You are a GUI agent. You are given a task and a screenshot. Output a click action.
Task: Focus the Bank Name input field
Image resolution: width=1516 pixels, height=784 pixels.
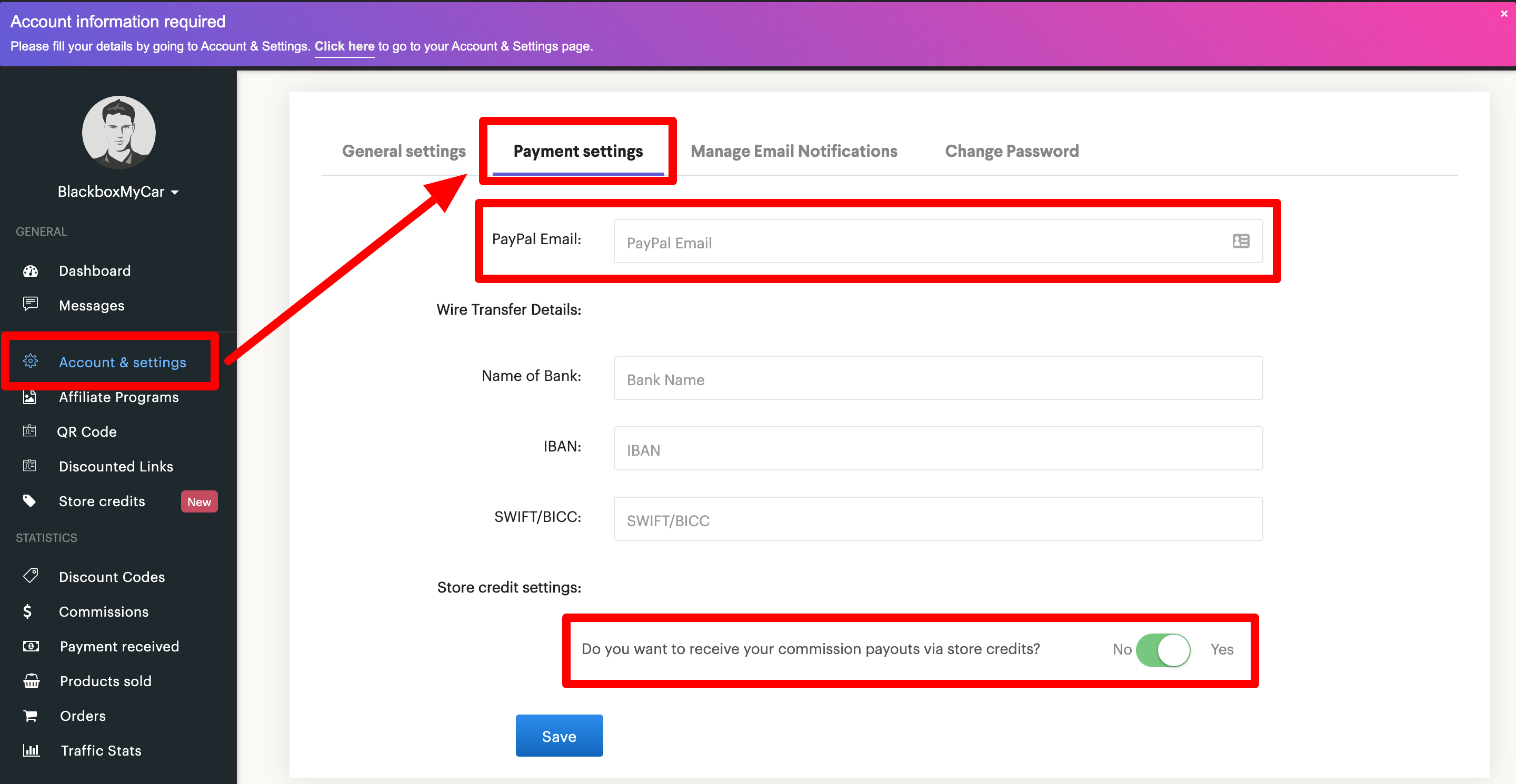pos(938,378)
